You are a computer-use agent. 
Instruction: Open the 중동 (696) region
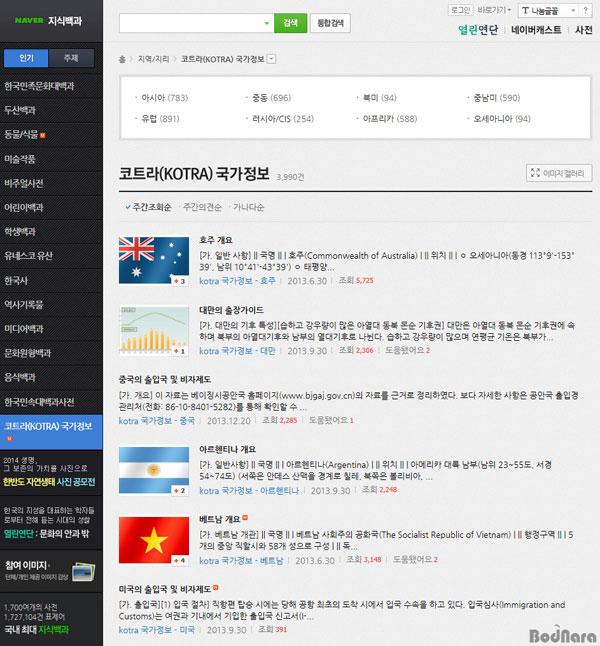(272, 98)
